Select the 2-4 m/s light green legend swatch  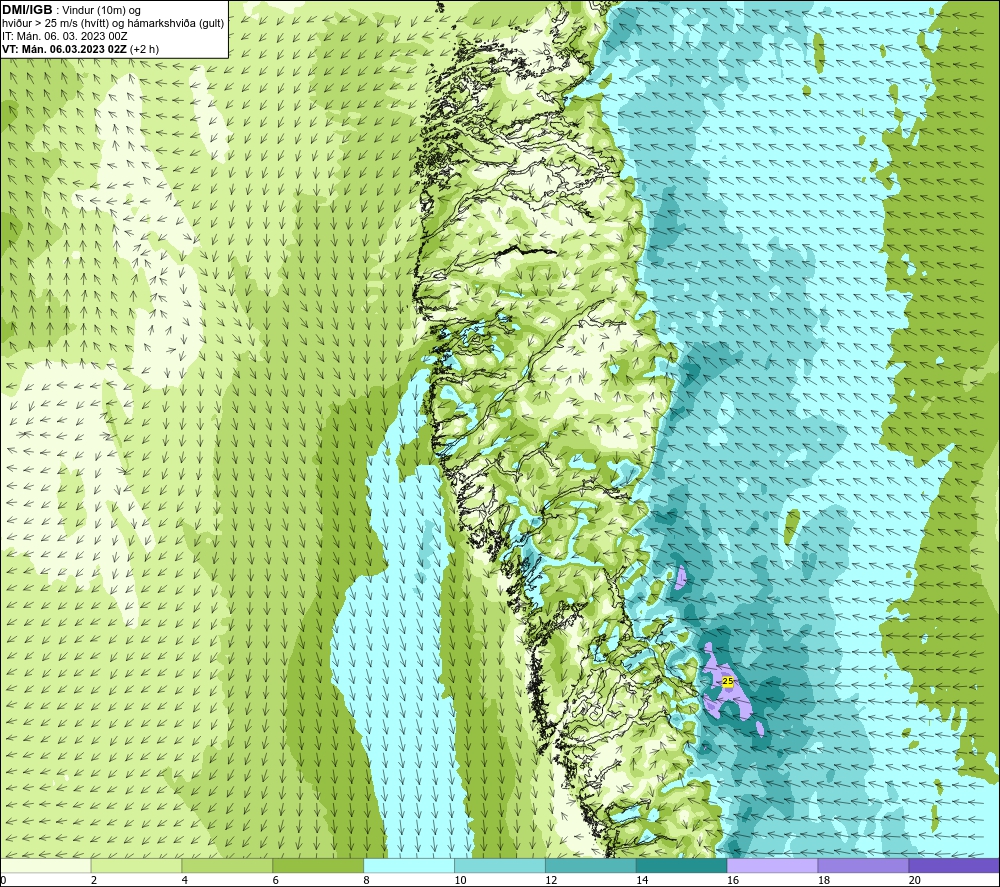(x=136, y=865)
